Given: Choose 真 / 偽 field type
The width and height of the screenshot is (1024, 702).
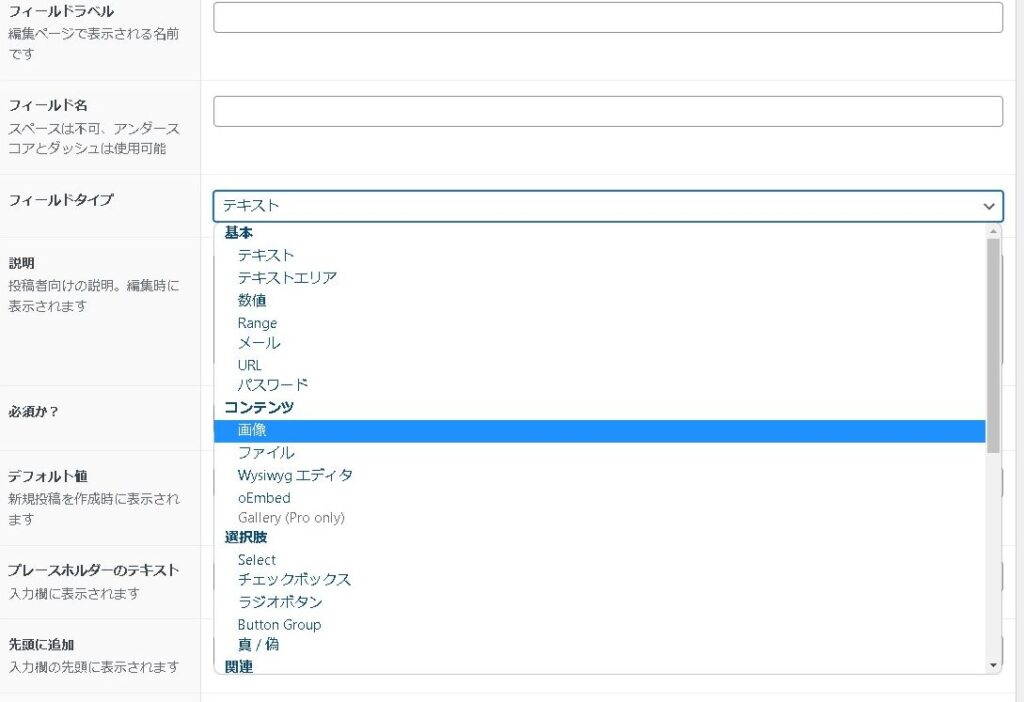Looking at the screenshot, I should tap(258, 645).
